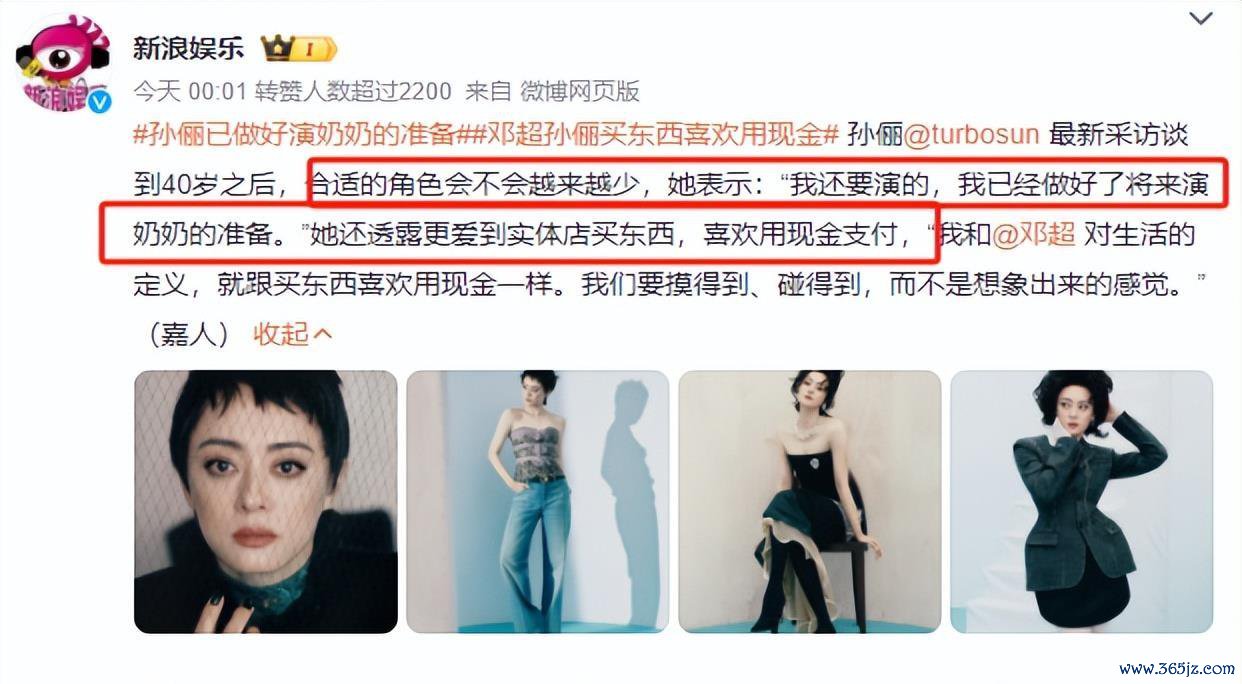The width and height of the screenshot is (1242, 684).
Task: Collapse the post text with 收起
Action: [x=281, y=334]
